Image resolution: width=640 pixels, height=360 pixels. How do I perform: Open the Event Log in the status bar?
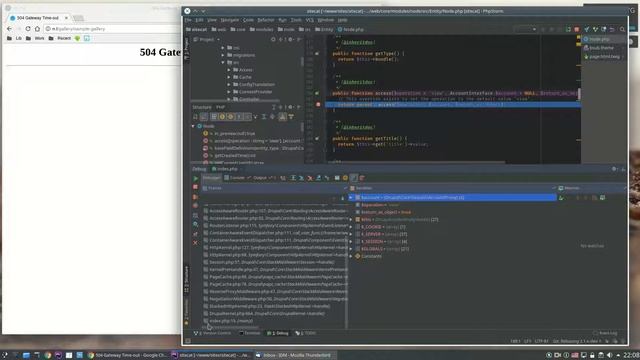click(605, 333)
